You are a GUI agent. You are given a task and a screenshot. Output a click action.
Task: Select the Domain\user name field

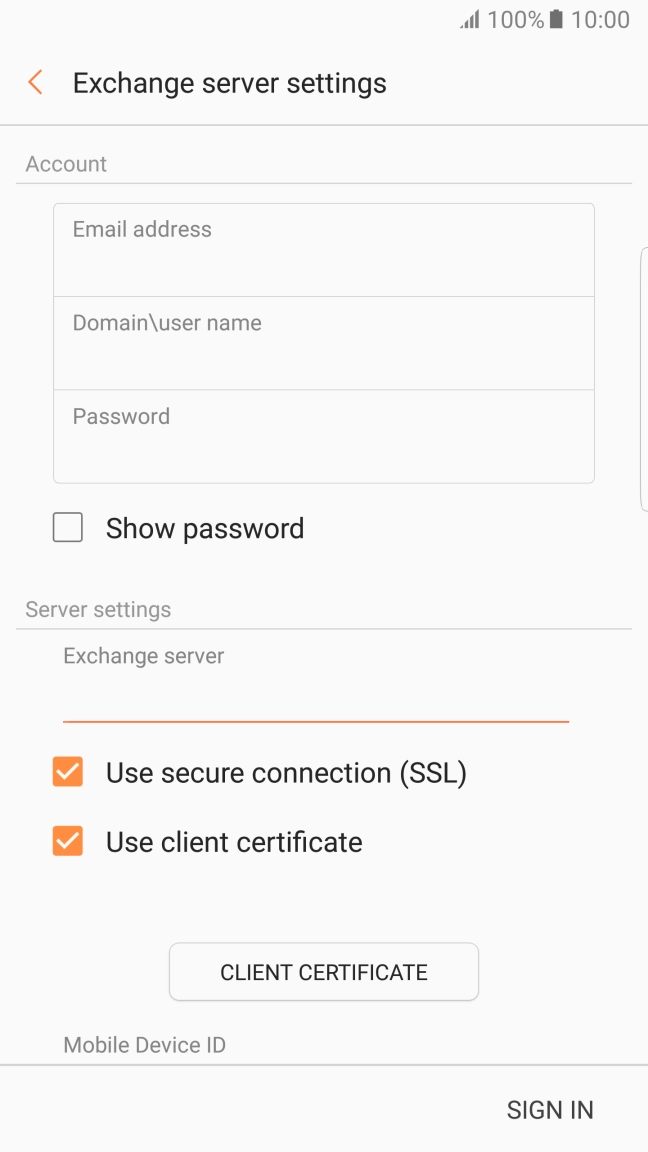(x=324, y=342)
